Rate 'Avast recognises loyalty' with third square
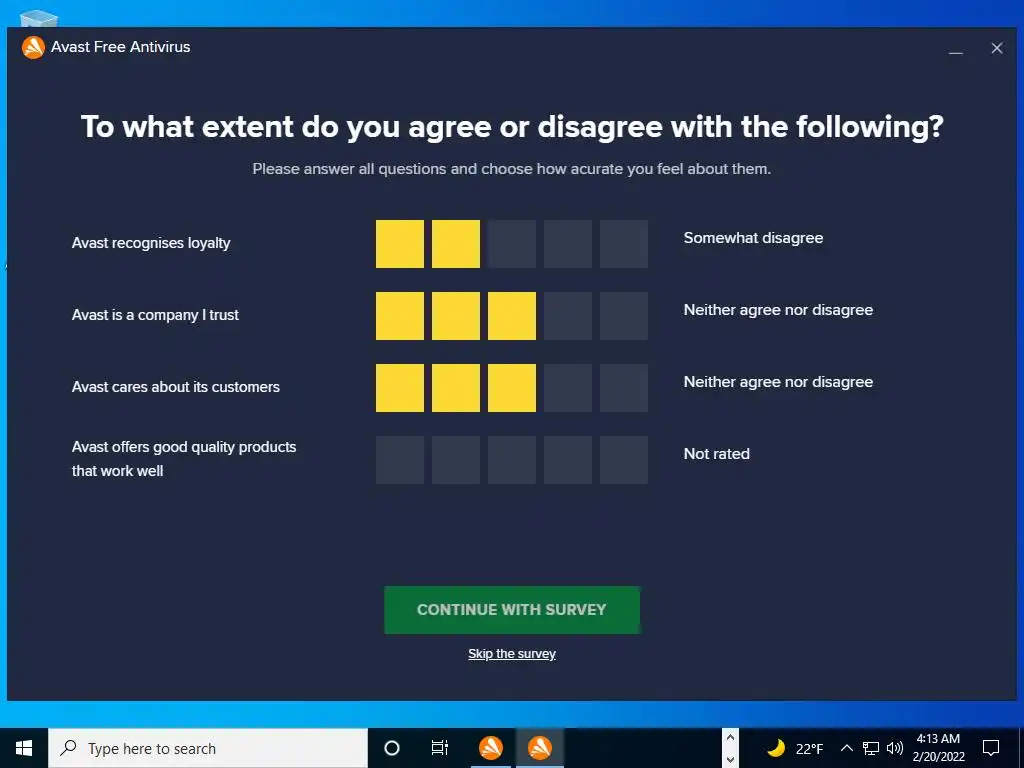The image size is (1024, 768). click(512, 244)
